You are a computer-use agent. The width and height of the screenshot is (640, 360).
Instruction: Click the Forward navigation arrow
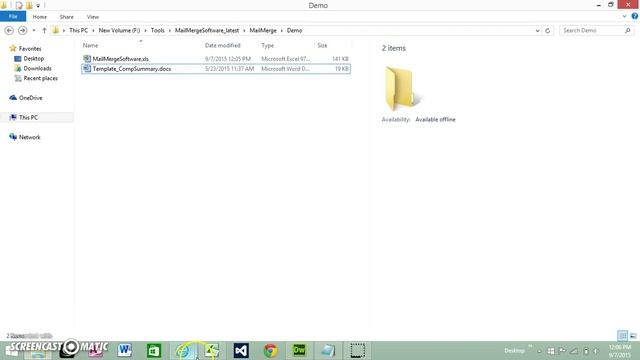[x=22, y=31]
